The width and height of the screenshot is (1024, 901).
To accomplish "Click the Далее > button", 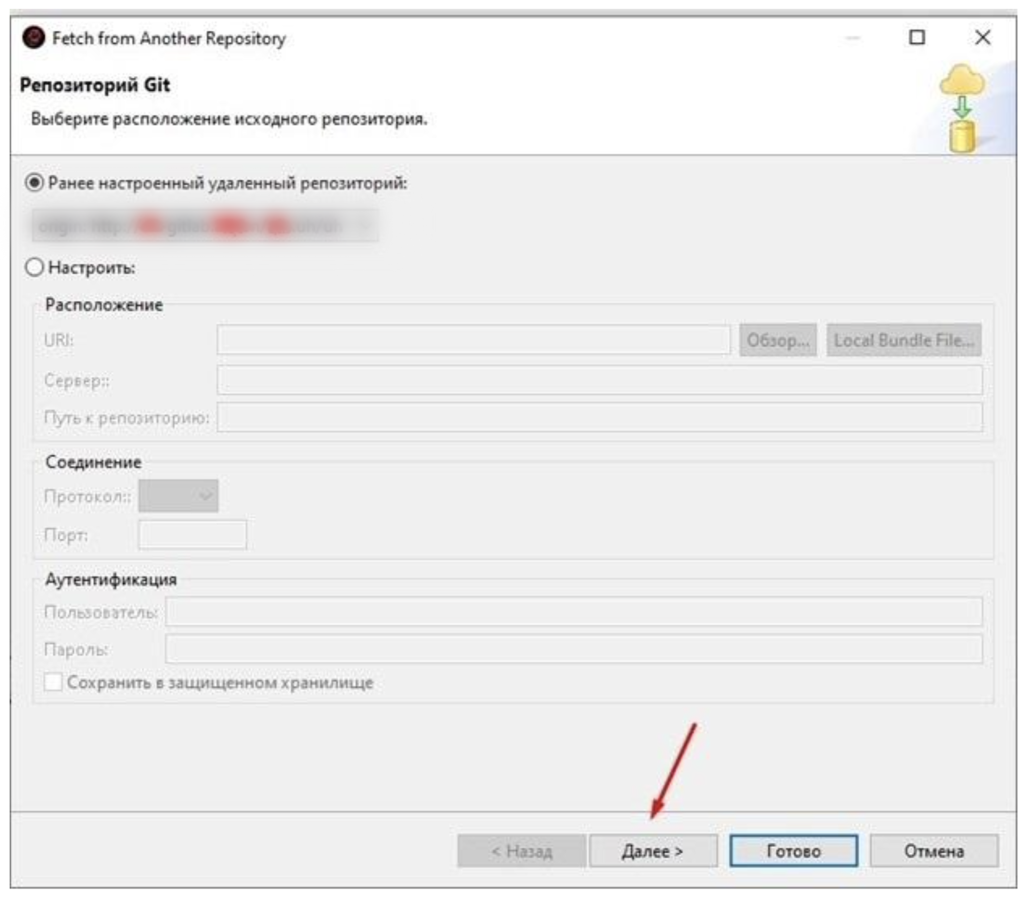I will (x=653, y=851).
